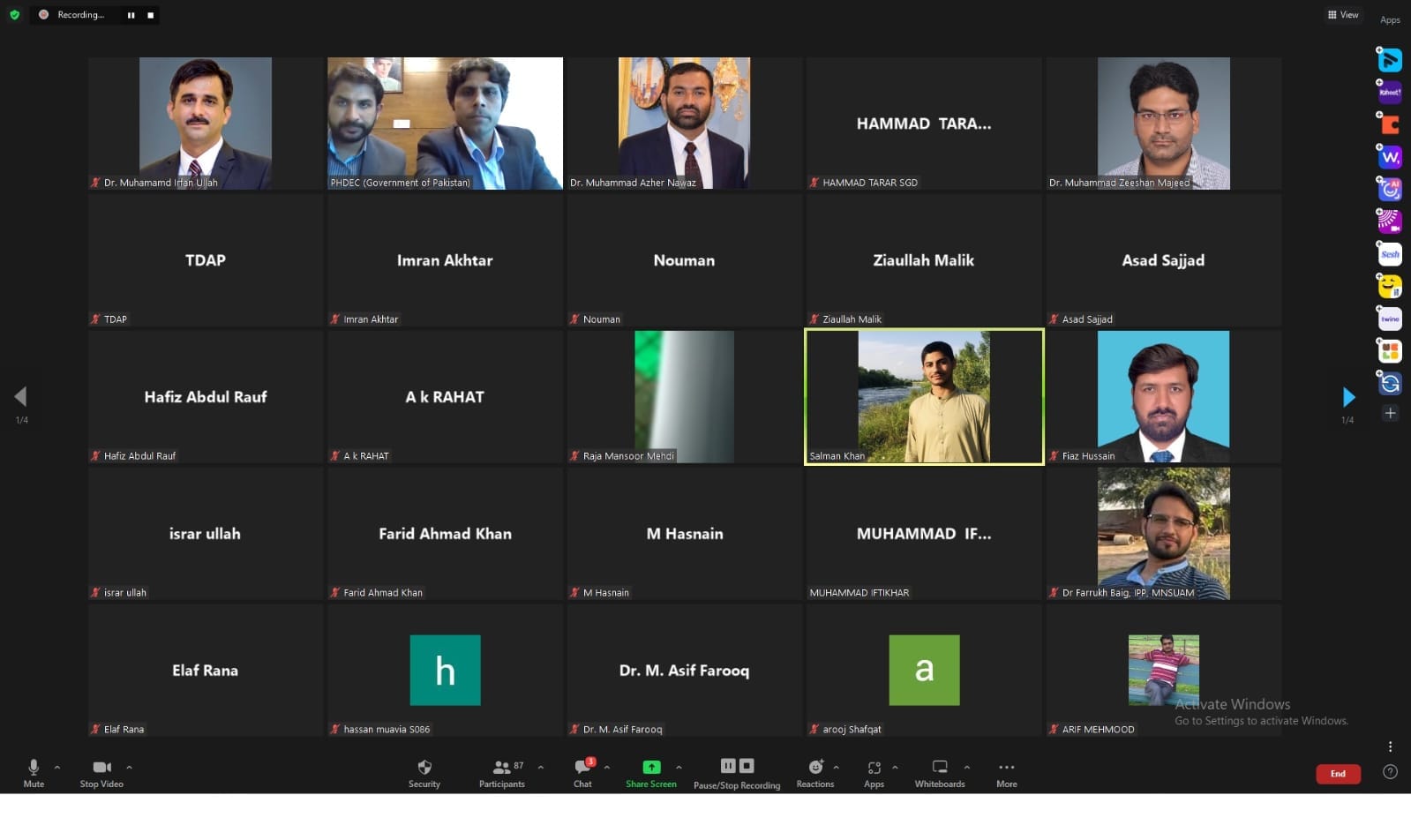Click the green Share Screen icon
Image resolution: width=1411 pixels, height=840 pixels.
coord(651,768)
